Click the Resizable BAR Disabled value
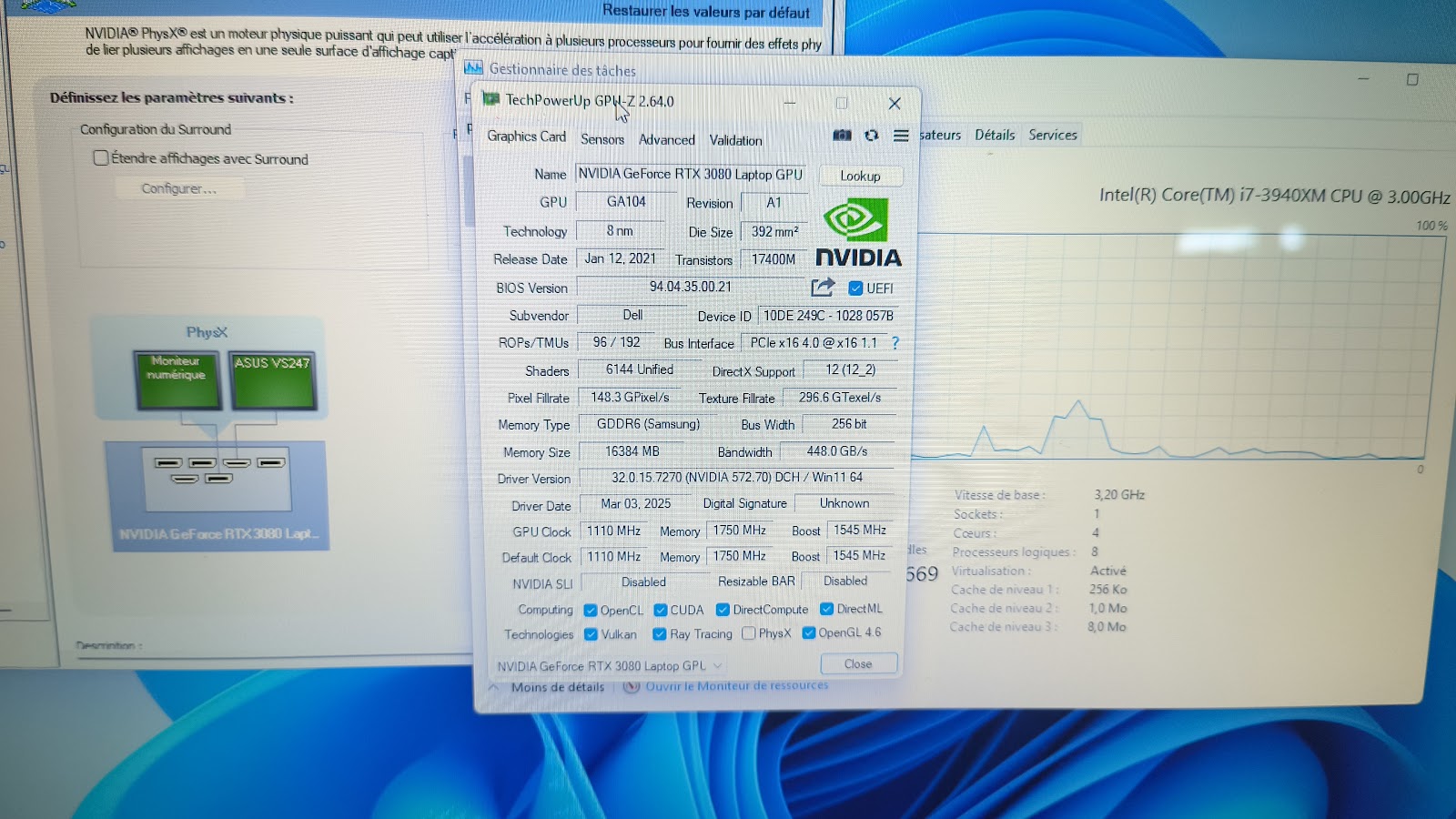 [845, 581]
